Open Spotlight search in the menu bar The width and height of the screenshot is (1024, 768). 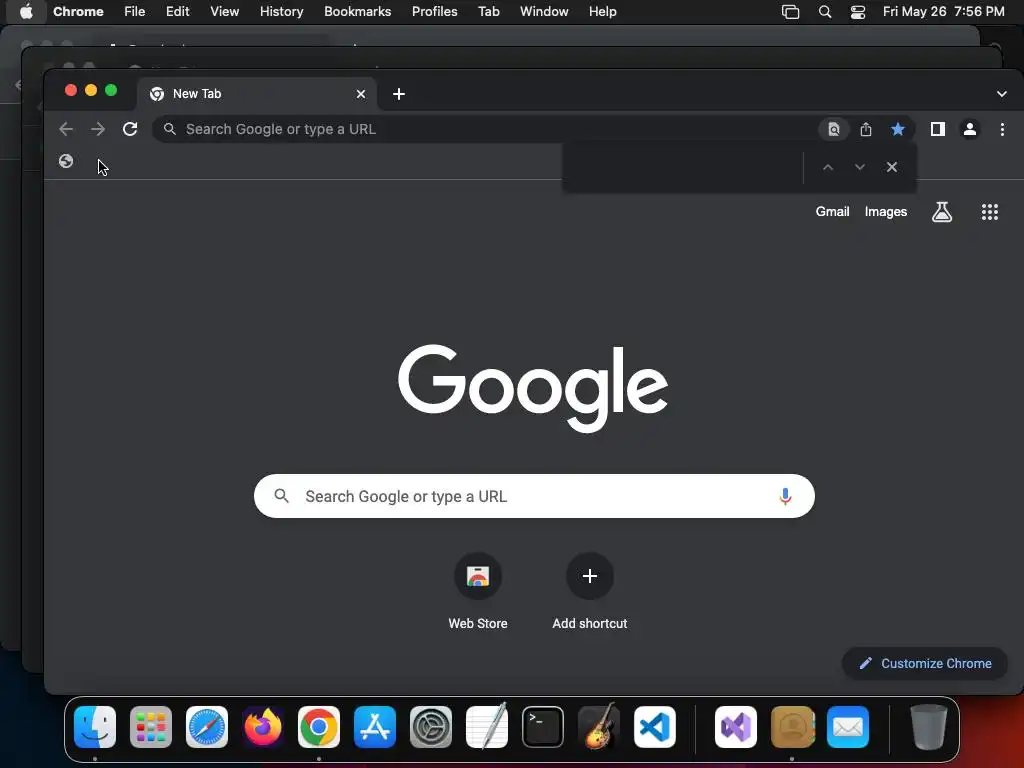(825, 12)
